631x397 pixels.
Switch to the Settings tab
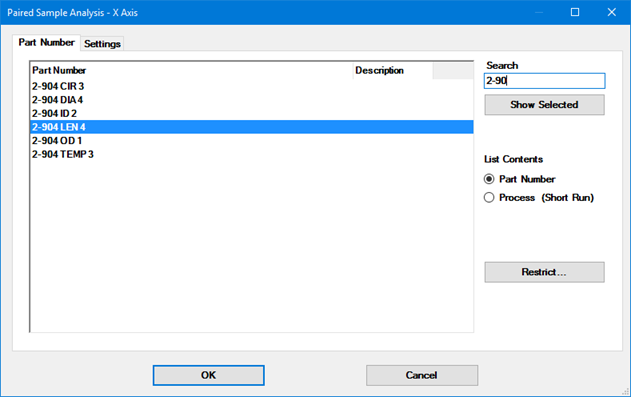(102, 43)
